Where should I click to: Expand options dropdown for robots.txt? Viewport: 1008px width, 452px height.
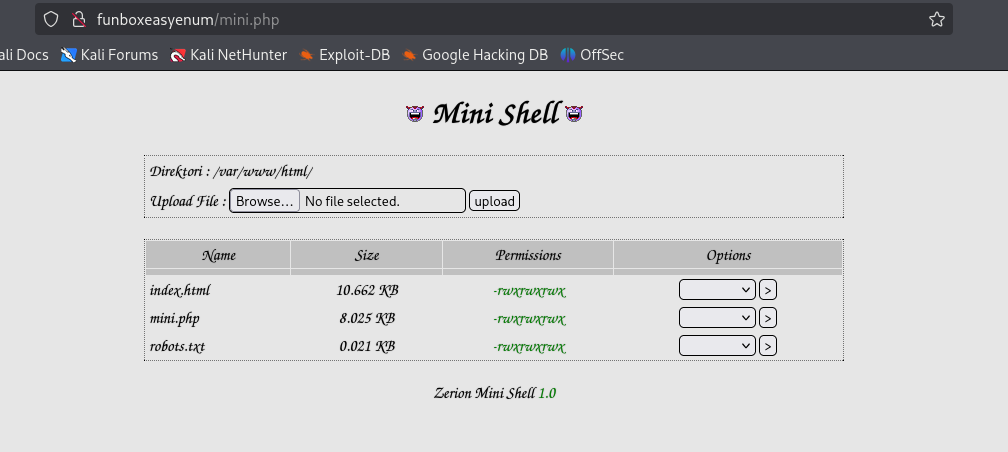point(716,346)
